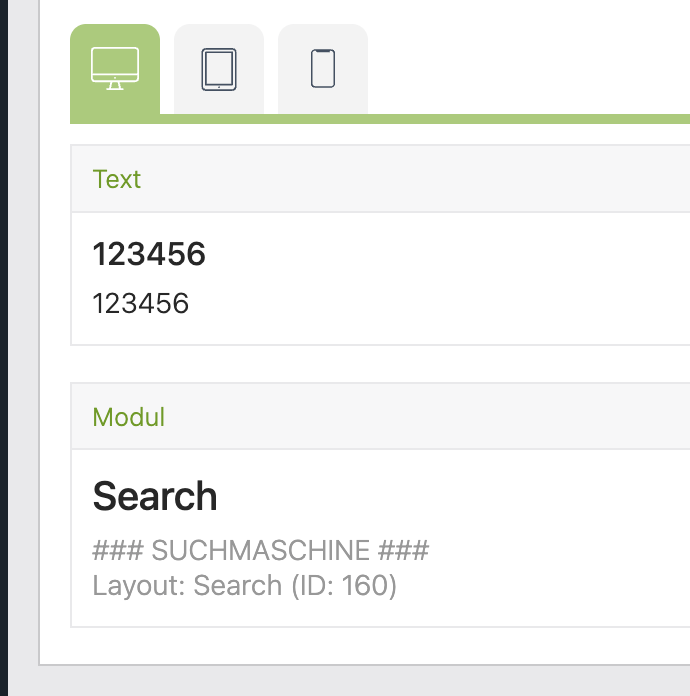Click the "Layout: Search (ID: 160)" line
The image size is (690, 696).
point(245,585)
